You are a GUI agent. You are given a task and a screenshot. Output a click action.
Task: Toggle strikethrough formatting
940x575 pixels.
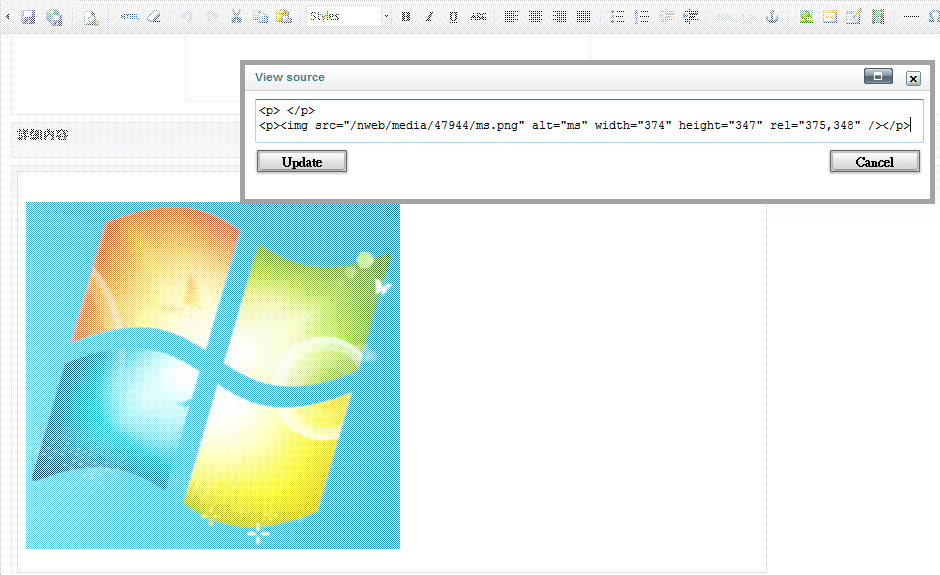coord(478,17)
